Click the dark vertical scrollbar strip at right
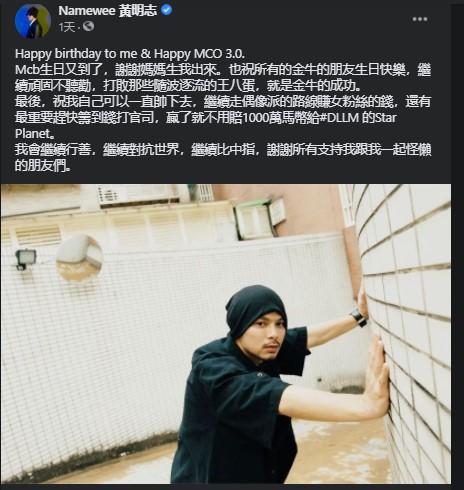Image resolution: width=464 pixels, height=490 pixels. tap(457, 245)
